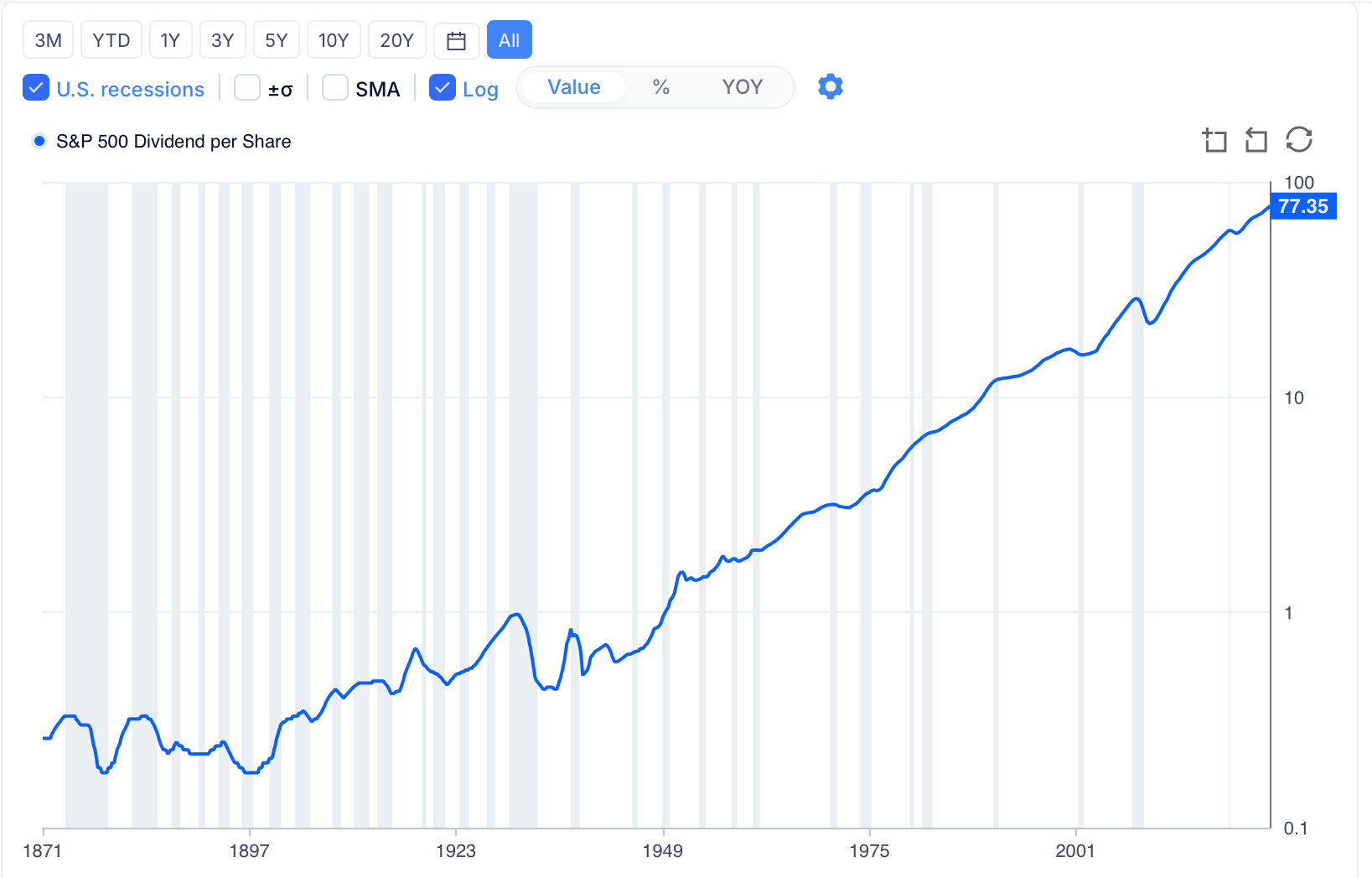Set the time range to YTD

111,40
